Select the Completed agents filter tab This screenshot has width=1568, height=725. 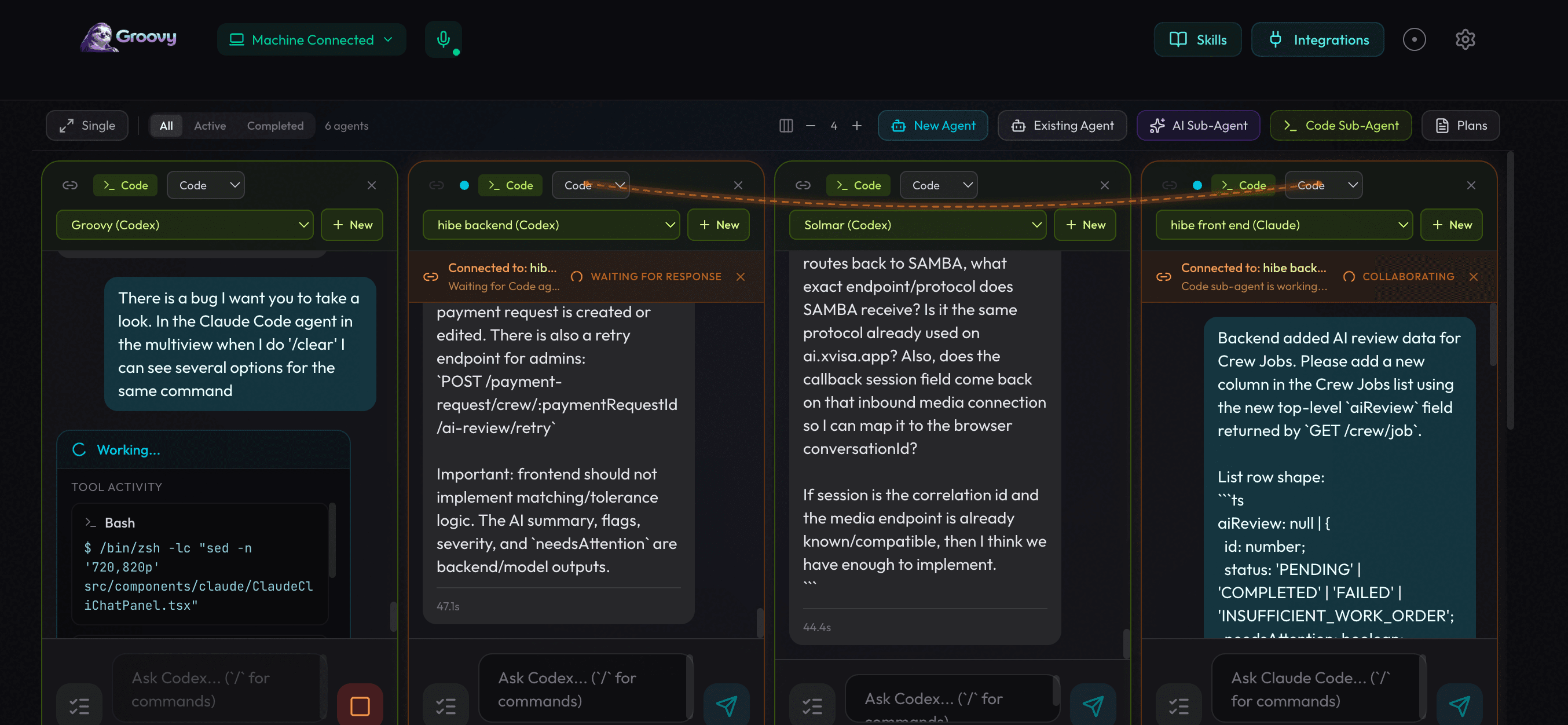coord(275,126)
